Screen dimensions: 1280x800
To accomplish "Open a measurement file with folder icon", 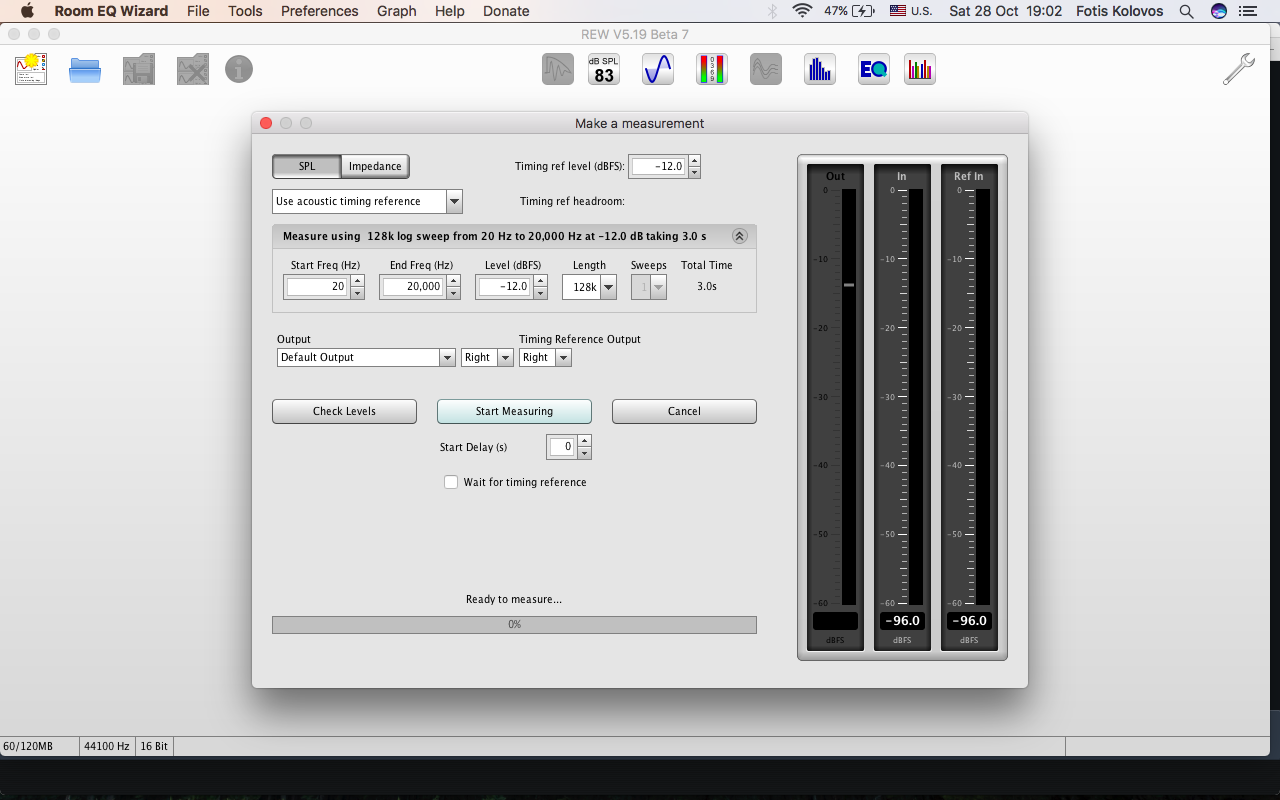I will (85, 69).
